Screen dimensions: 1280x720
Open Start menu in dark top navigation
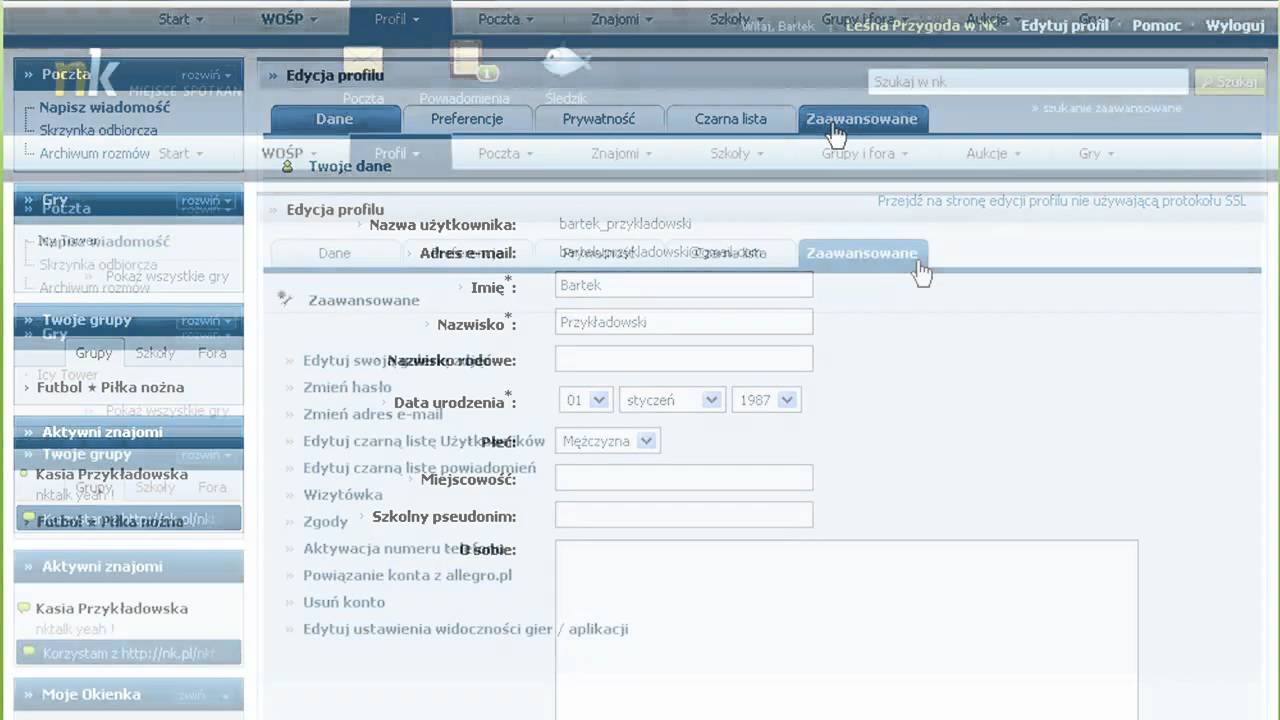180,19
